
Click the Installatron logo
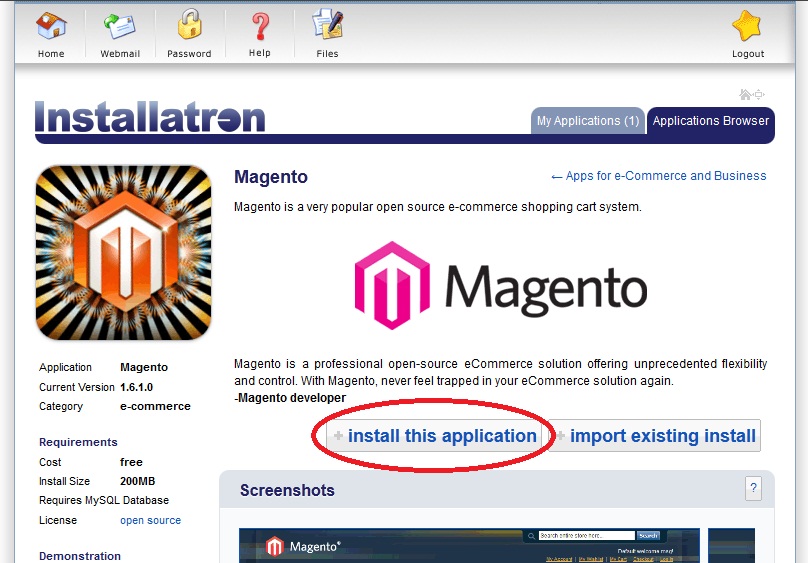coord(150,117)
